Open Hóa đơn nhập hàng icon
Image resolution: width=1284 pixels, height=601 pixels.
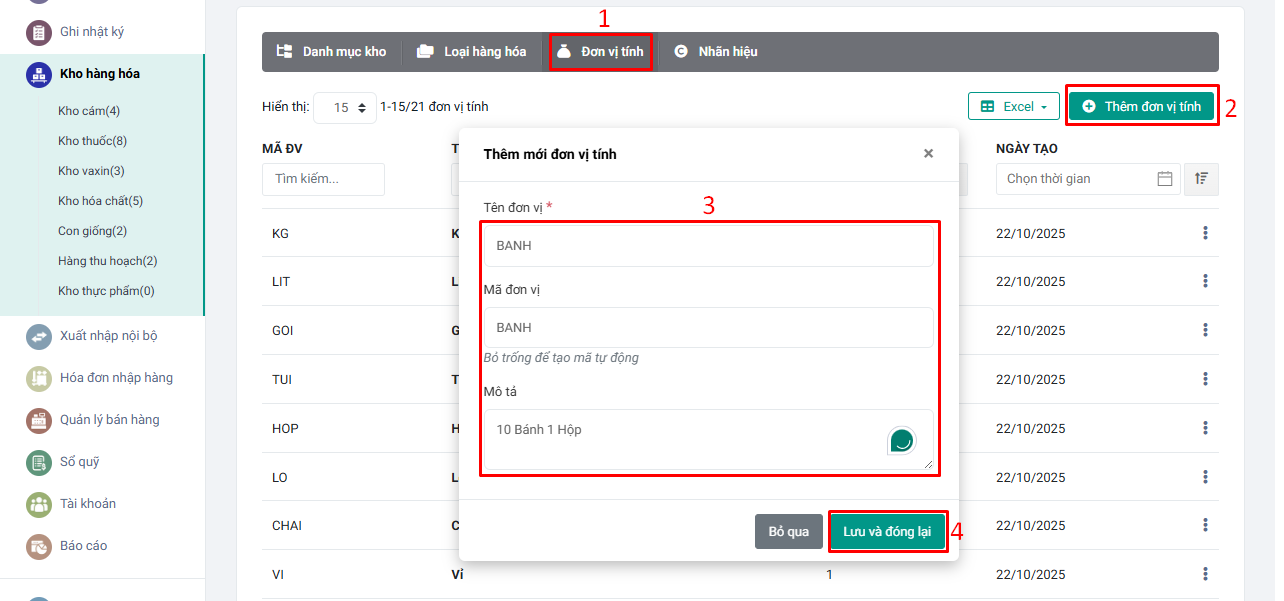[39, 379]
